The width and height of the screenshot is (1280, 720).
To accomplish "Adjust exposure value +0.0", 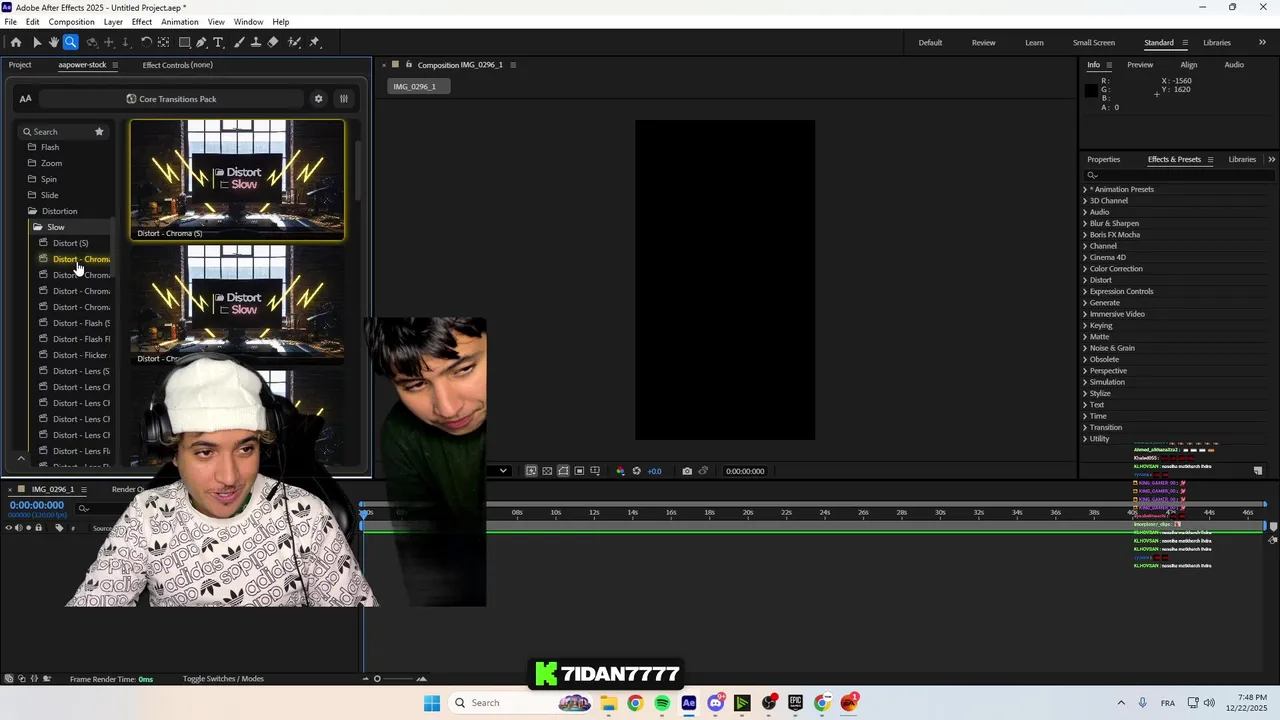I will point(654,471).
